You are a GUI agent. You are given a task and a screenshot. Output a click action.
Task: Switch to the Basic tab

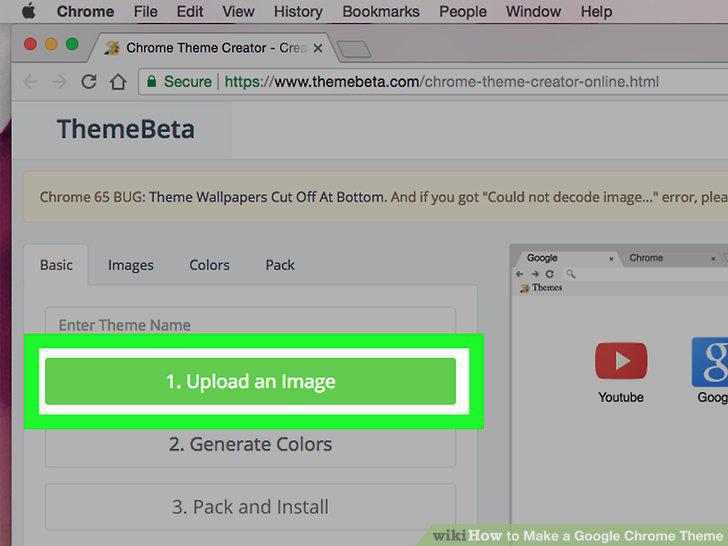(x=56, y=265)
